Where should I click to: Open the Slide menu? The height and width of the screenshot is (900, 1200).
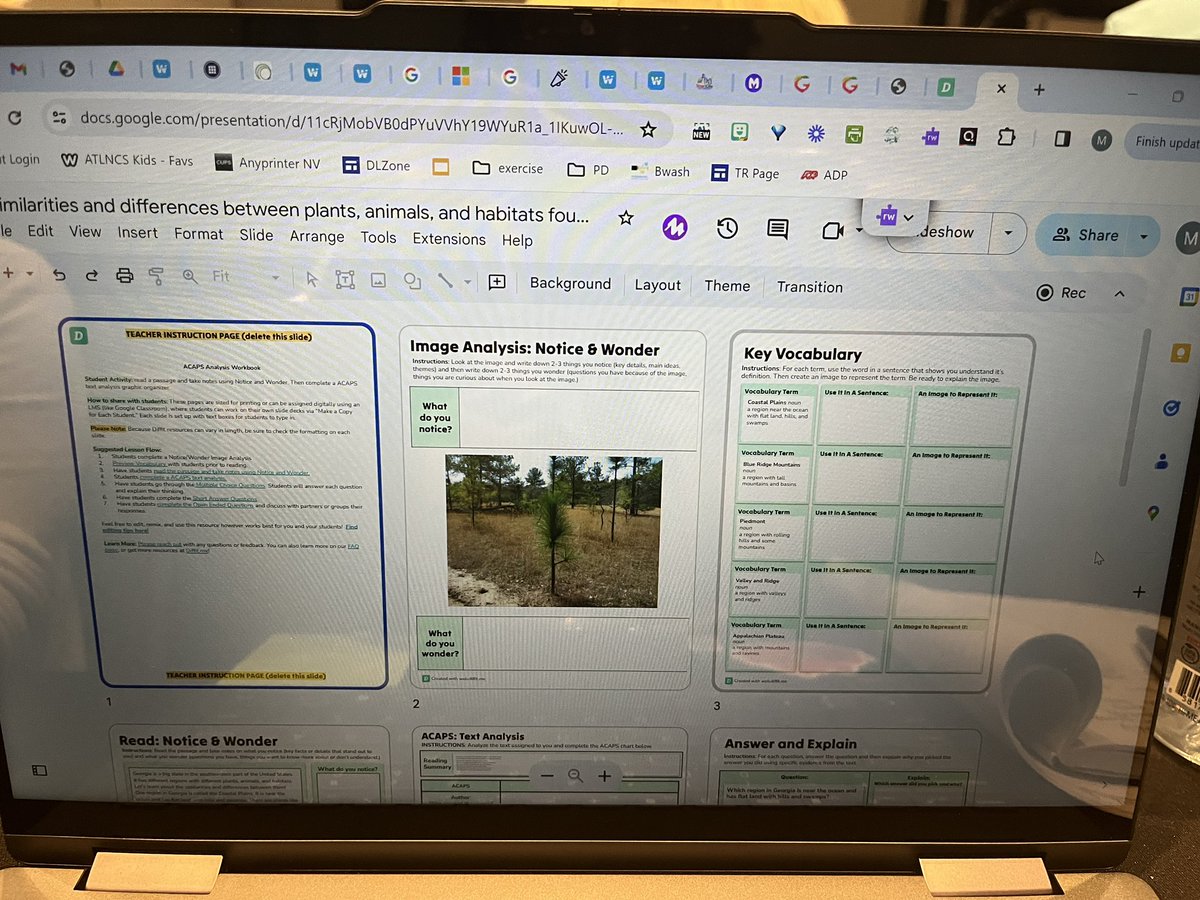coord(256,235)
